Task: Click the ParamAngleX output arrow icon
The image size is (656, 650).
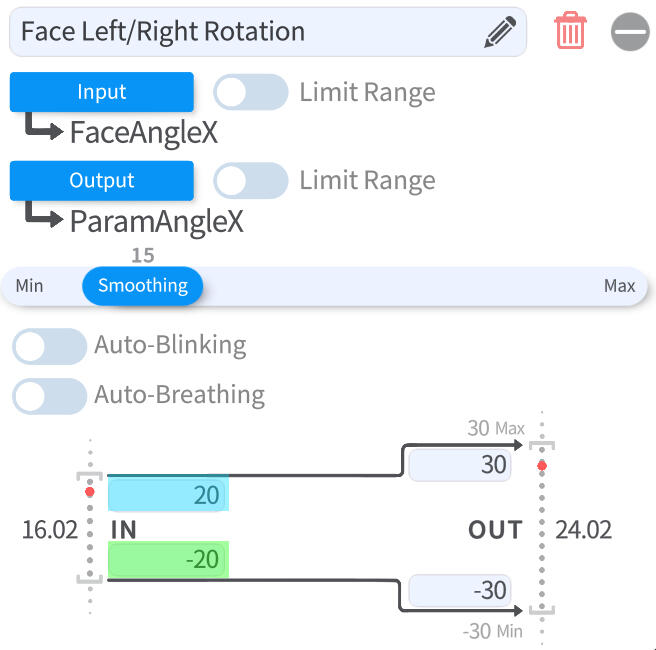Action: 44,216
